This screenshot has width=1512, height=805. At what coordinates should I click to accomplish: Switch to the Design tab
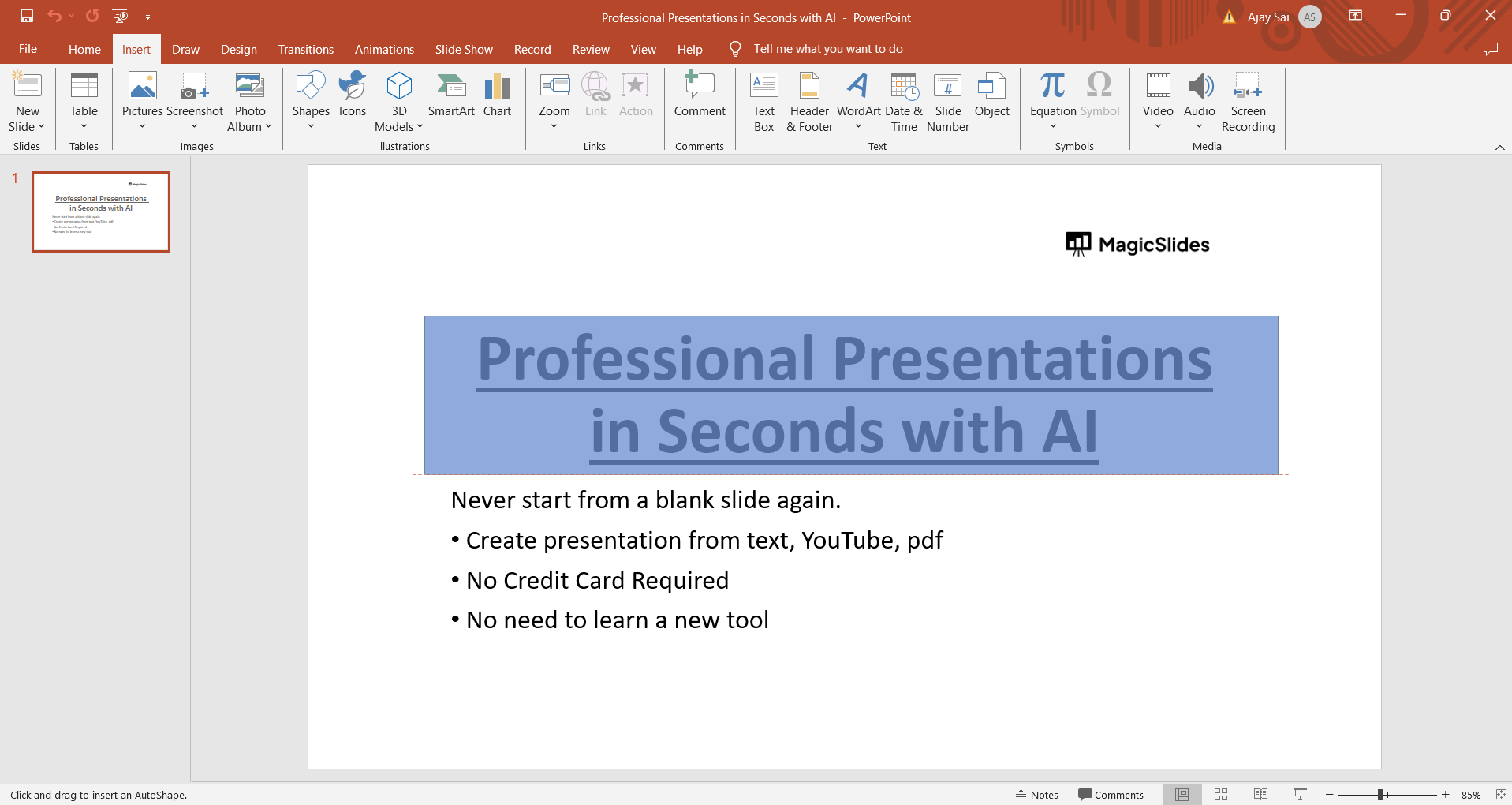pos(238,49)
